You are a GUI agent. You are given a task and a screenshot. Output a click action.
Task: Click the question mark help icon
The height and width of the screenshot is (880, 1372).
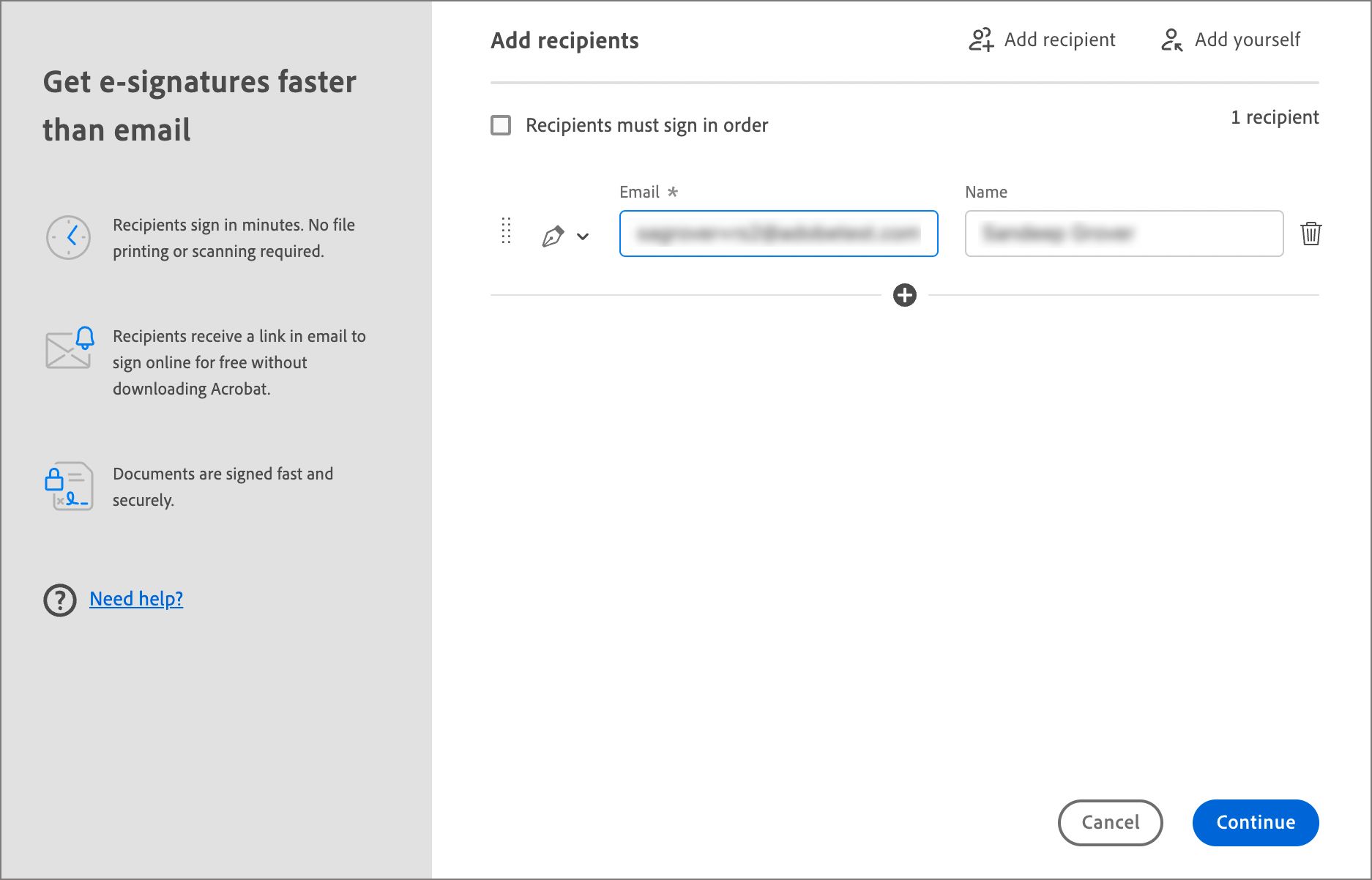(60, 600)
